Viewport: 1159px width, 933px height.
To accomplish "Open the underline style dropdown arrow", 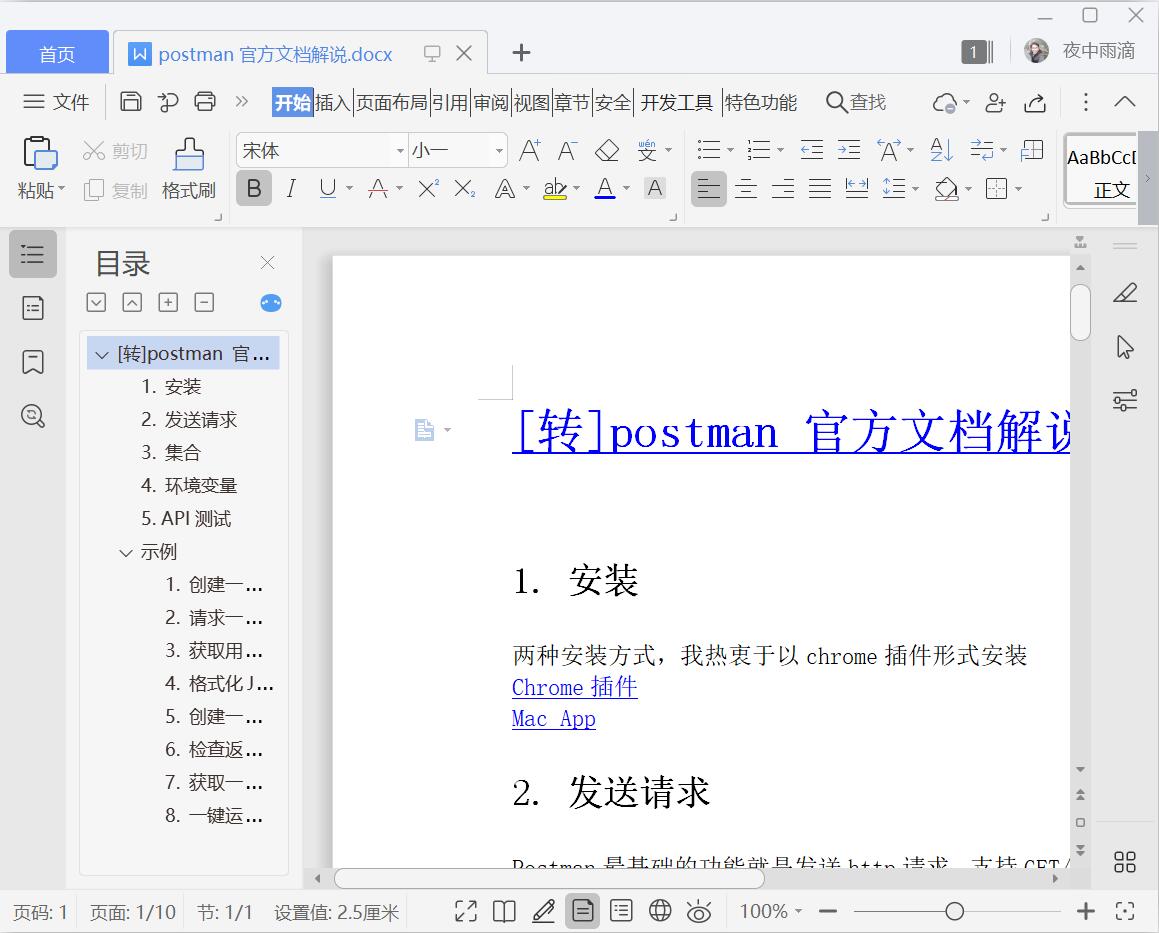I will click(x=349, y=189).
